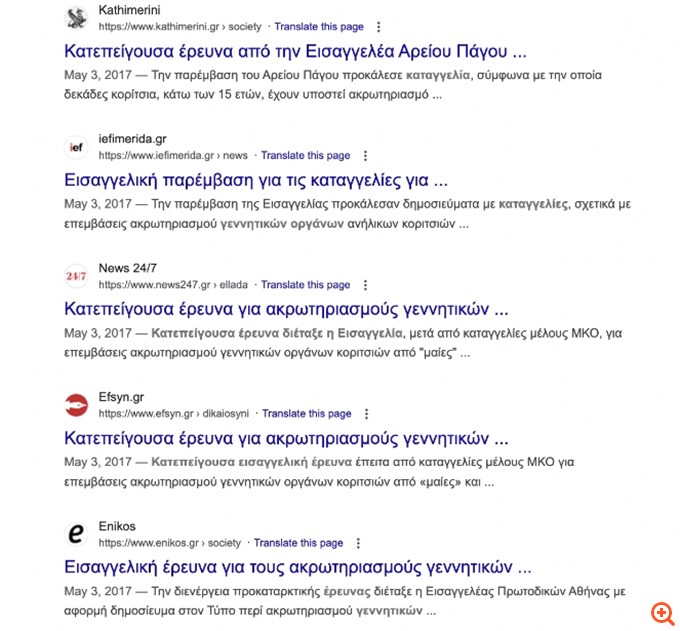Open three-dot menu for Efsyn.gr result

(366, 414)
